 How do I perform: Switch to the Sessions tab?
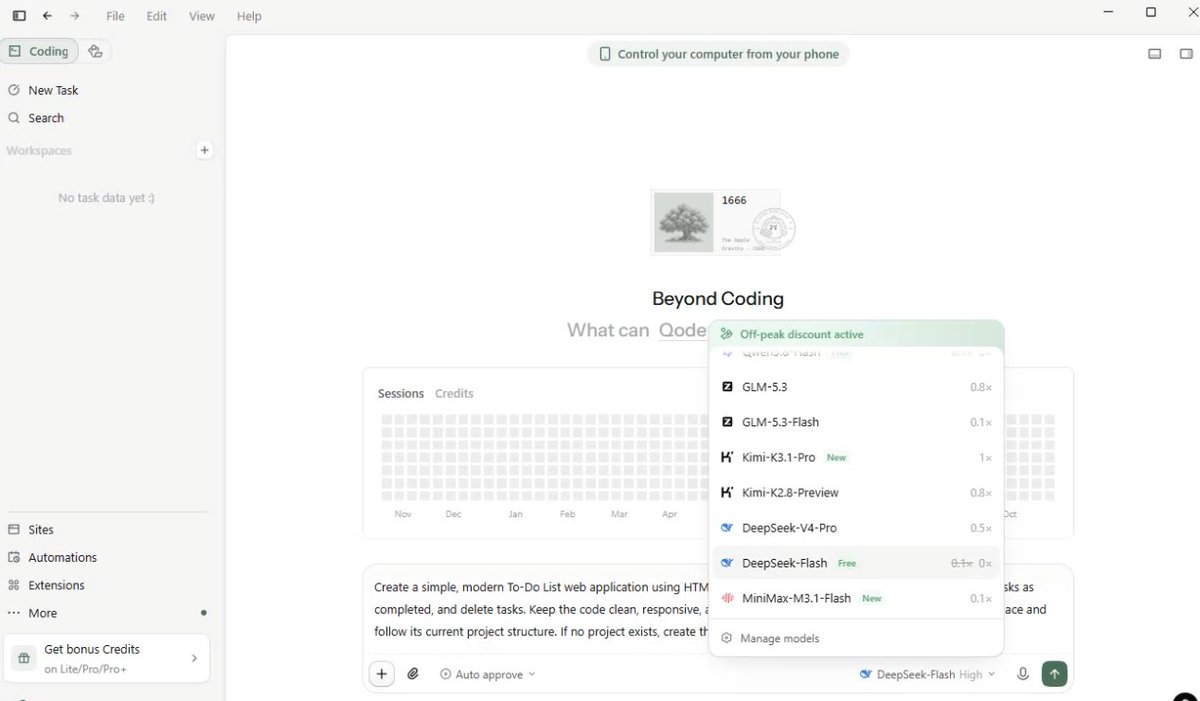[x=401, y=393]
